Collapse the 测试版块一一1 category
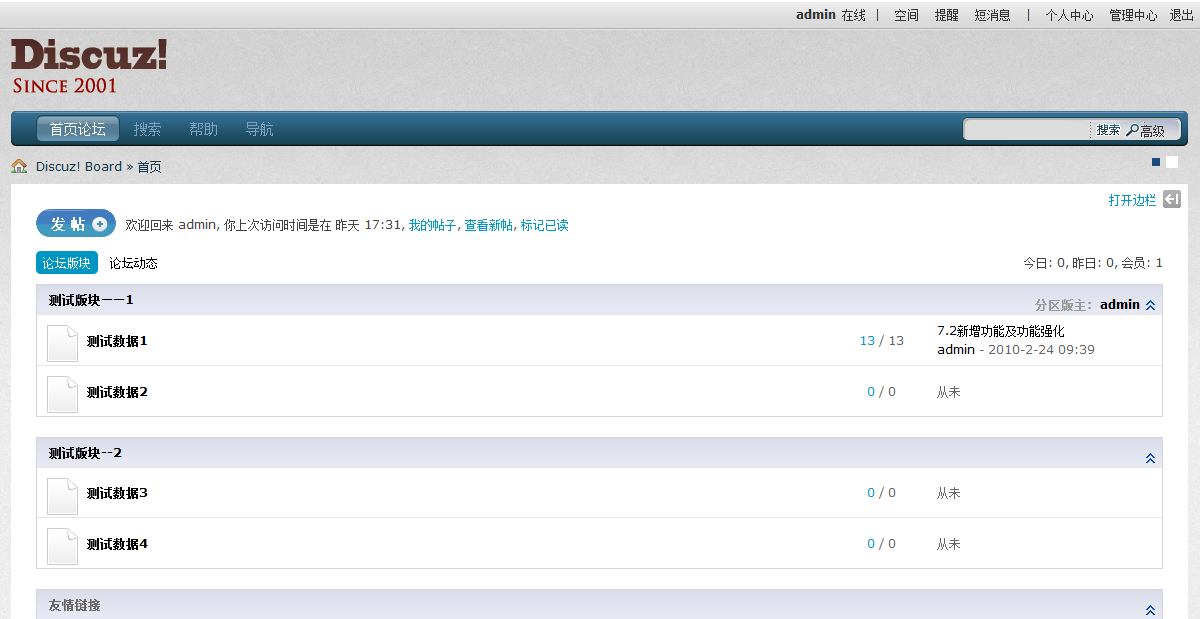This screenshot has width=1200, height=619. pos(1150,306)
